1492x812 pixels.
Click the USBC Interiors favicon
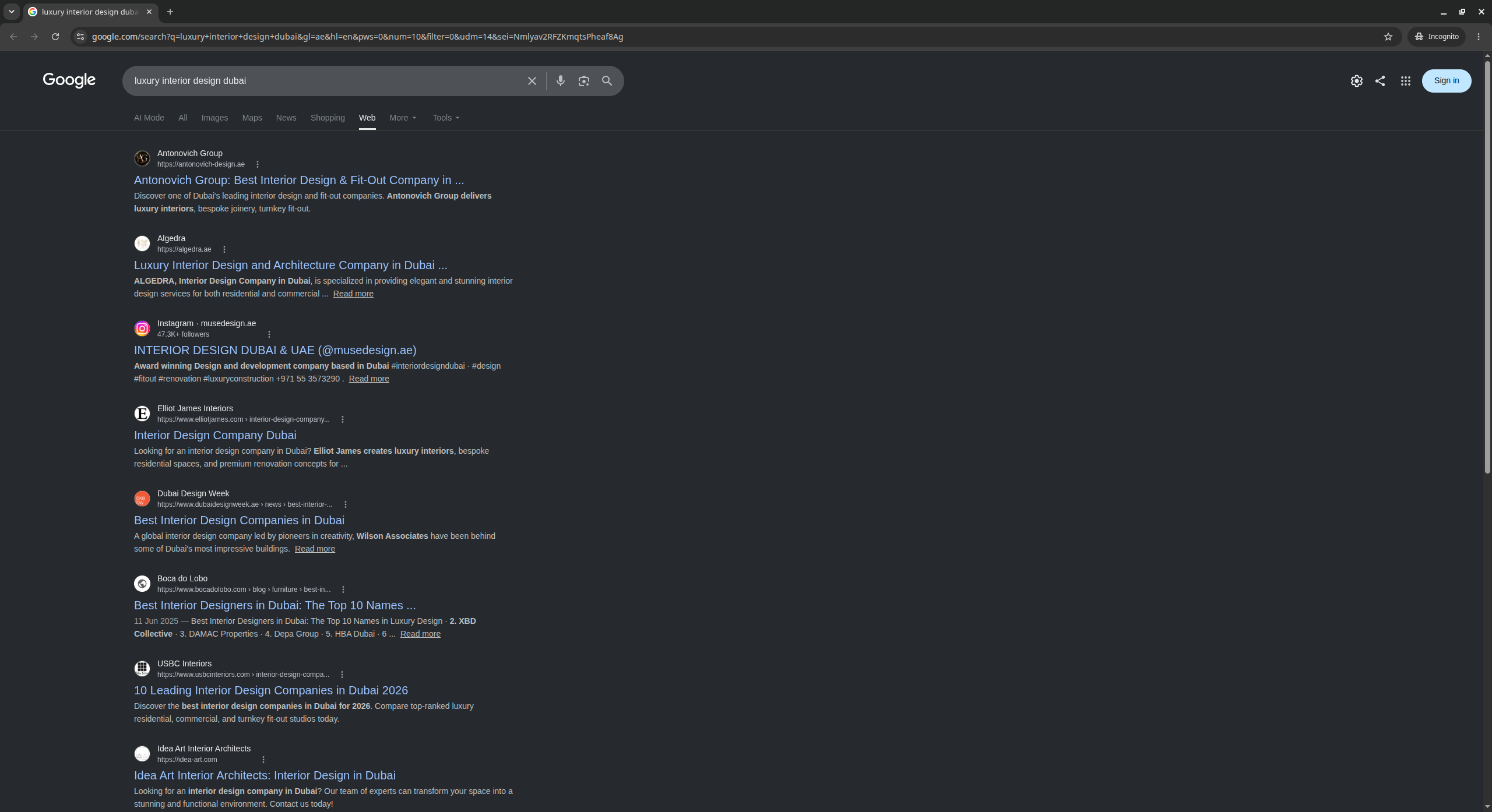pos(142,669)
